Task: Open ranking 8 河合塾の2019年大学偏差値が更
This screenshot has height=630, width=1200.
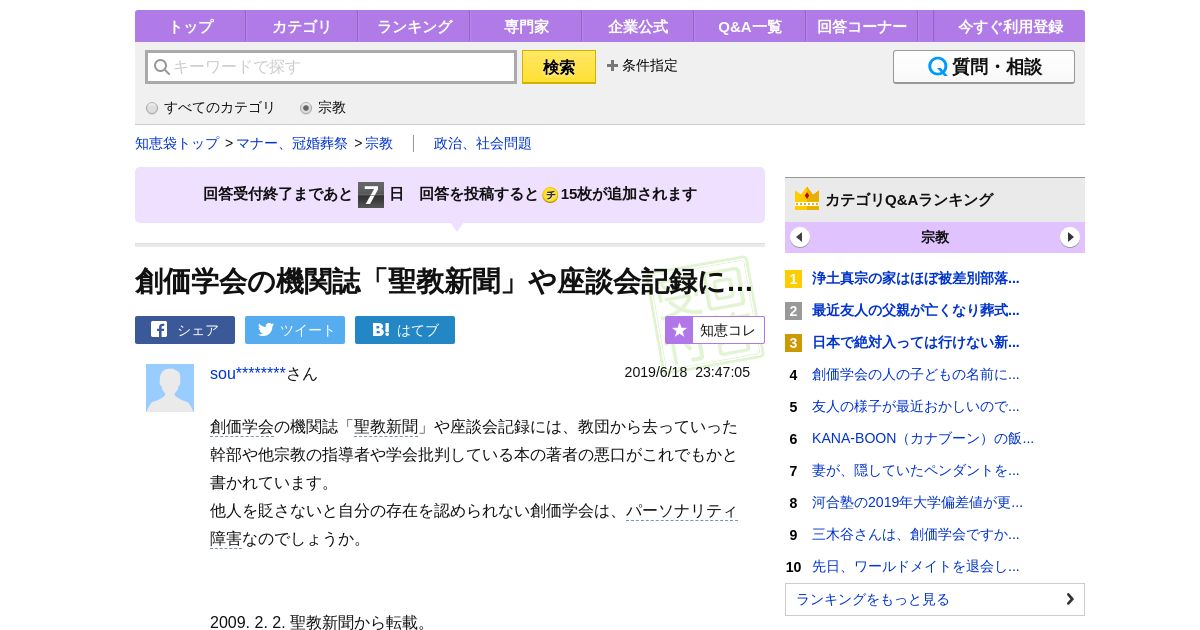Action: (x=918, y=502)
